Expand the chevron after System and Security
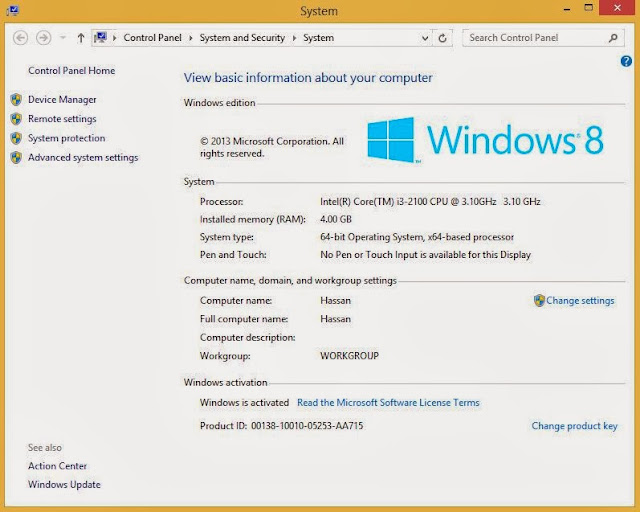This screenshot has height=512, width=640. pos(294,38)
